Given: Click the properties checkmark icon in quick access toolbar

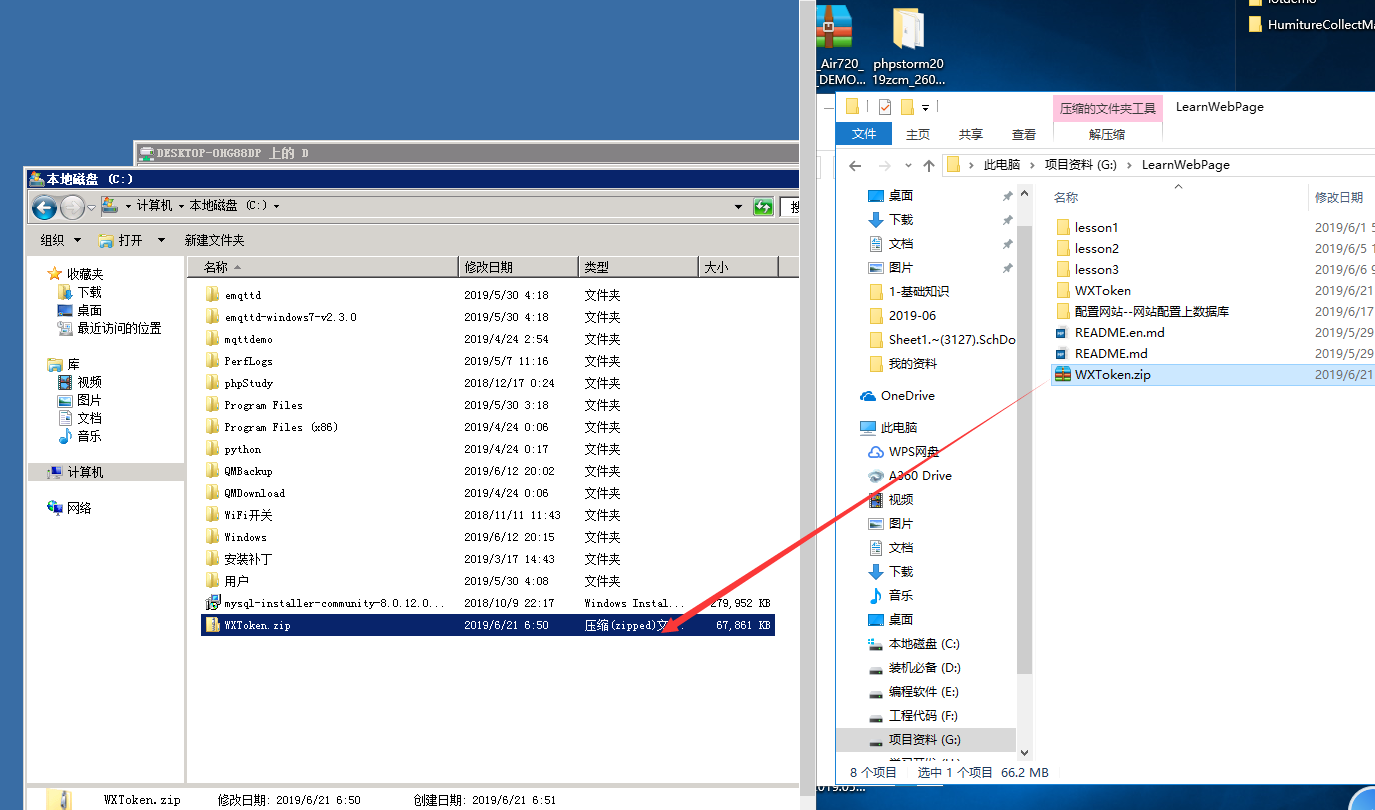Looking at the screenshot, I should (885, 107).
